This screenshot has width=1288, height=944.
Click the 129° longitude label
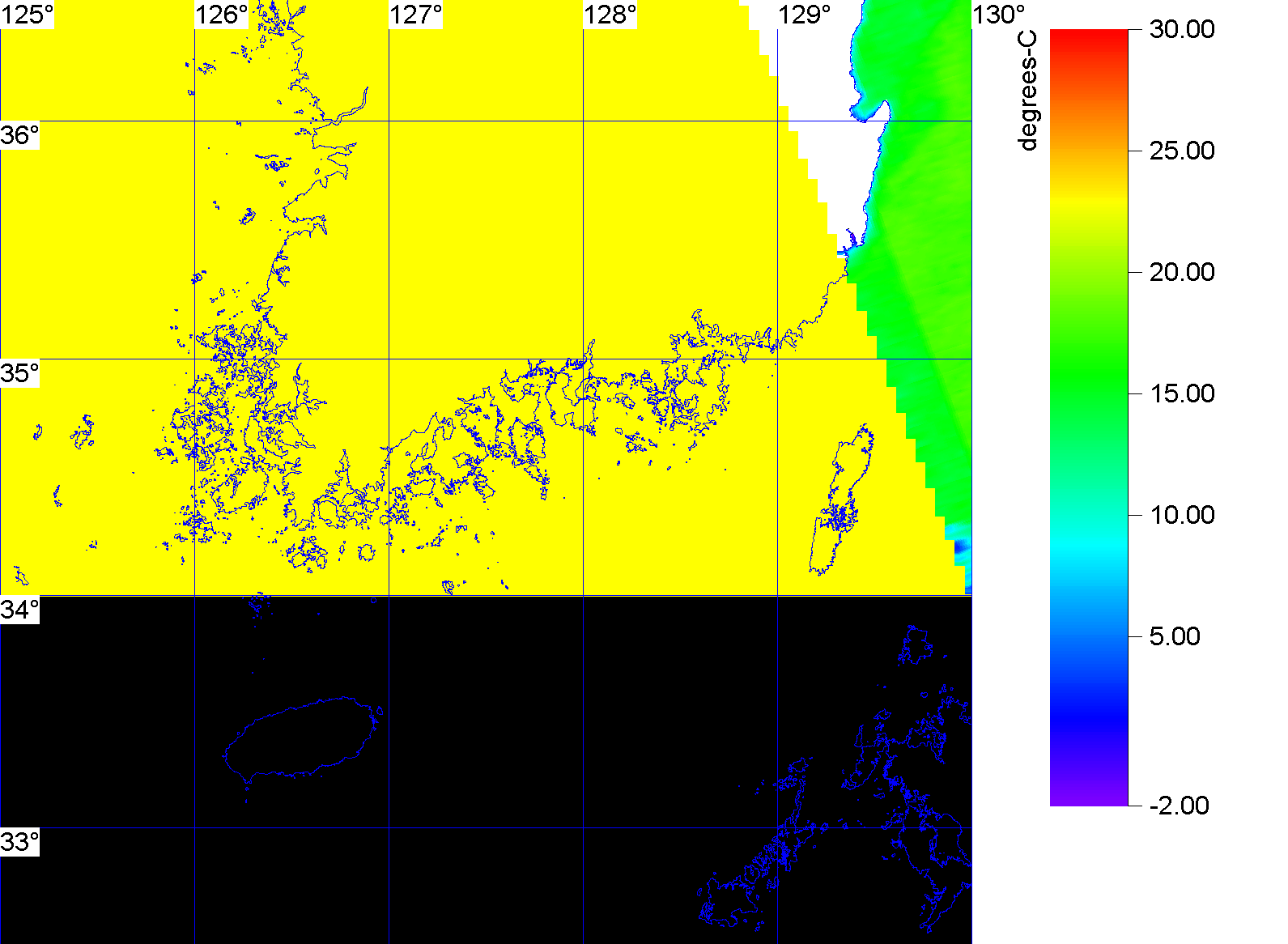coord(805,15)
